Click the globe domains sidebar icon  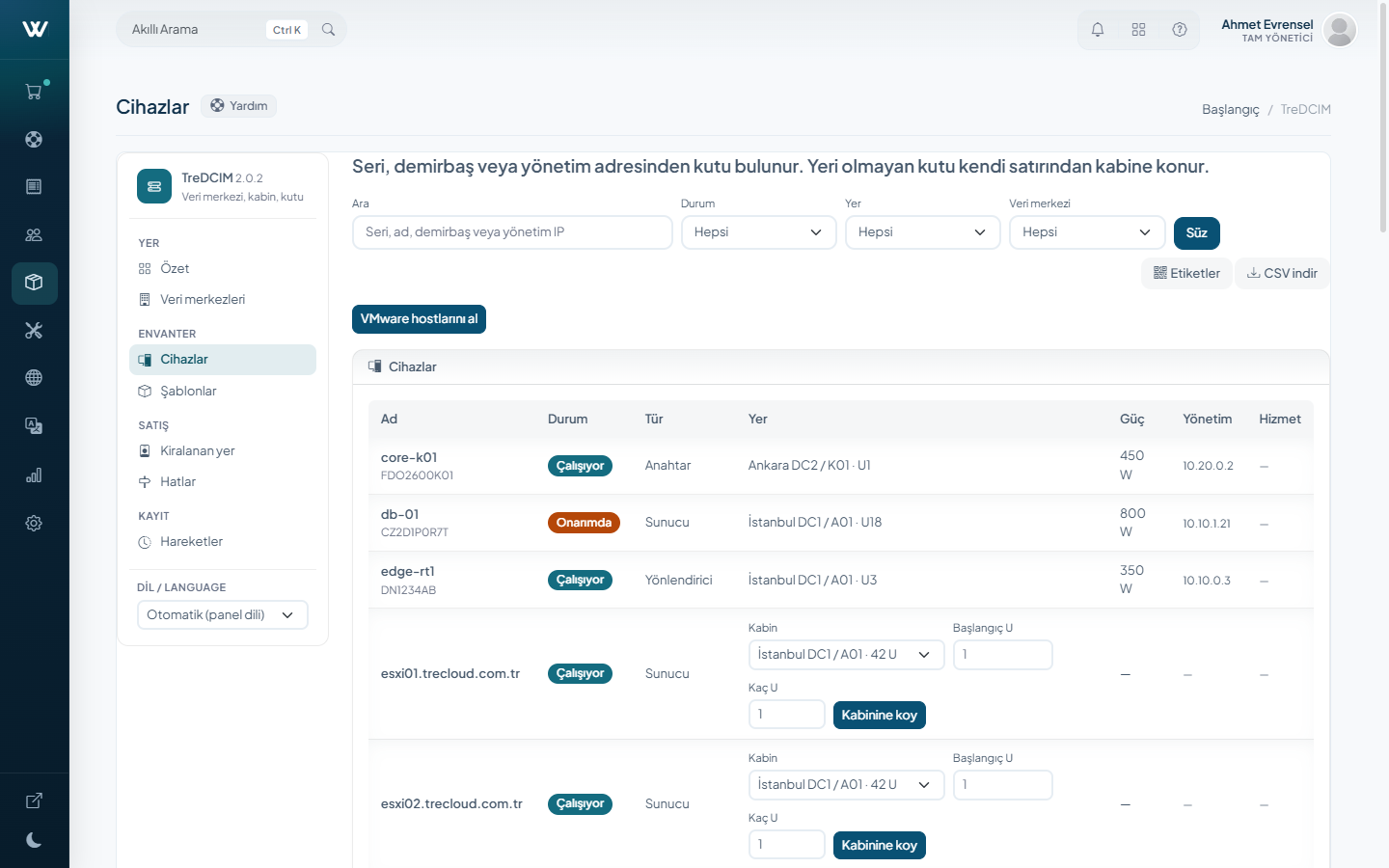[34, 378]
